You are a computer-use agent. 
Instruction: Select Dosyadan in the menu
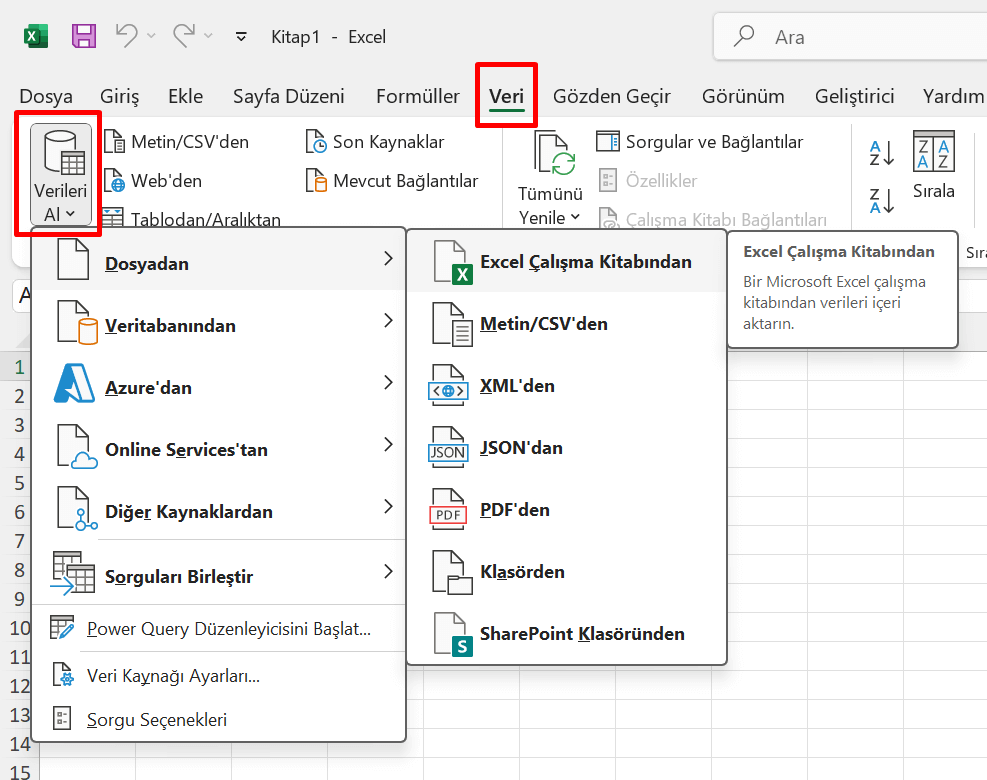218,259
